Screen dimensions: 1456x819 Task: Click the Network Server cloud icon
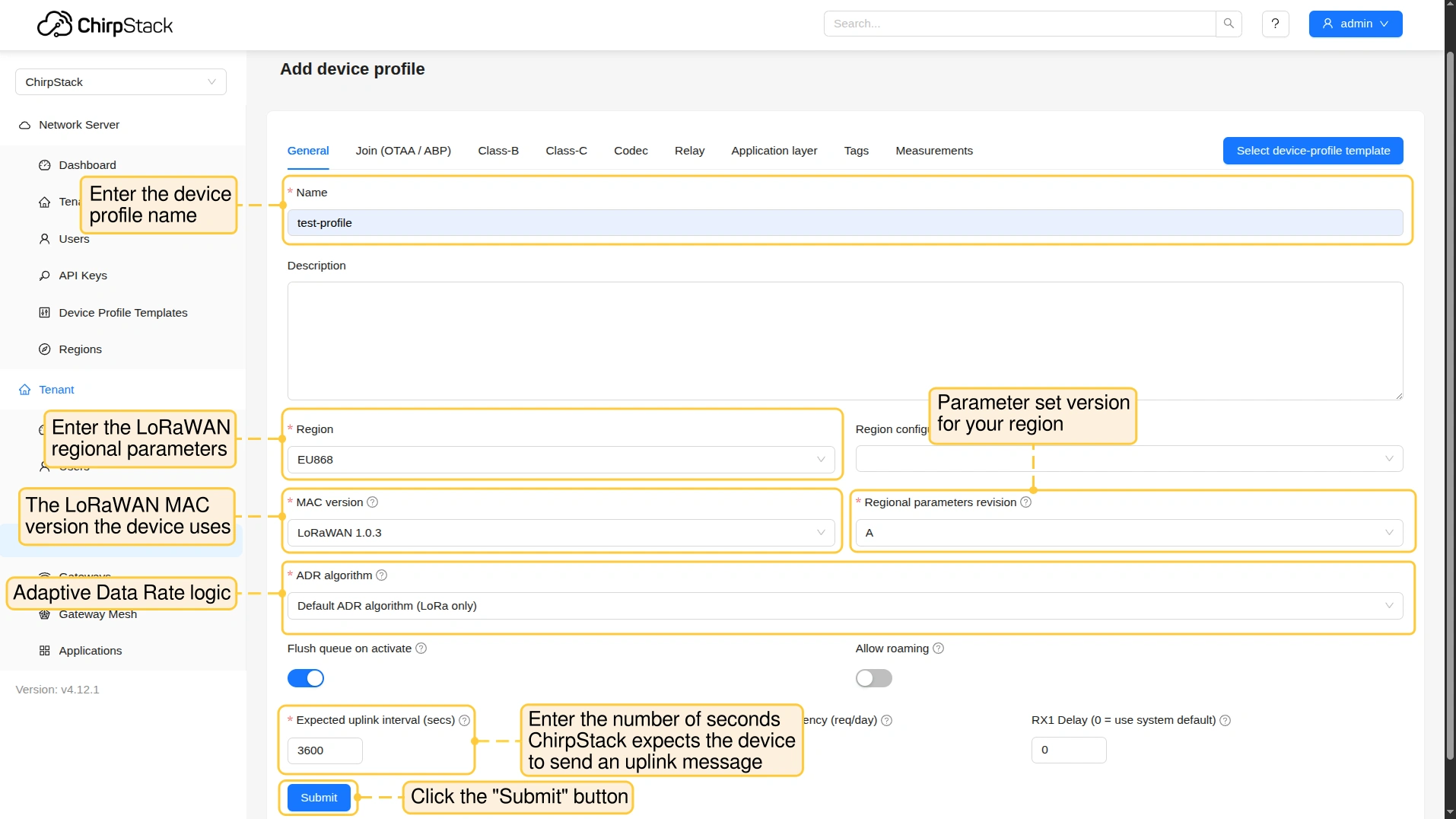pyautogui.click(x=25, y=125)
